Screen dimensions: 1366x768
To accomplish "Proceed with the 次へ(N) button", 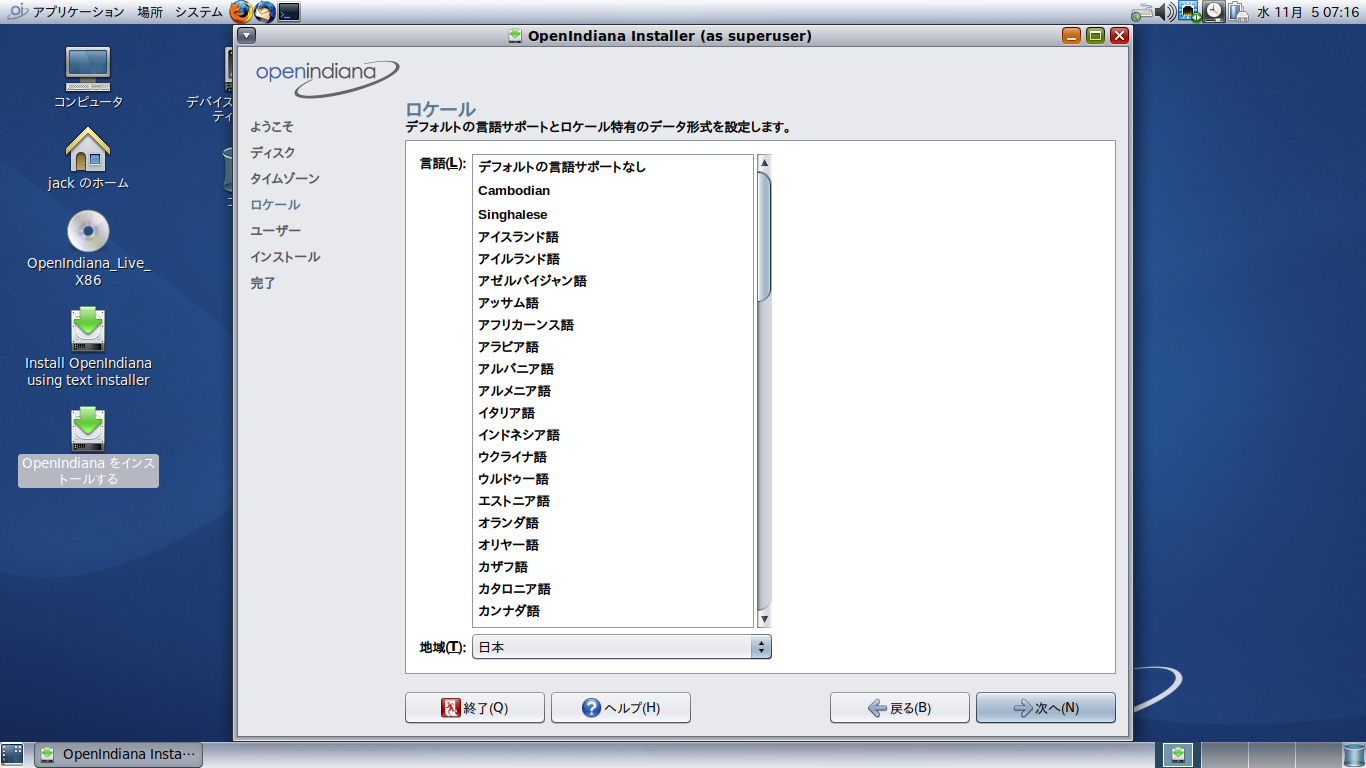I will [1046, 708].
